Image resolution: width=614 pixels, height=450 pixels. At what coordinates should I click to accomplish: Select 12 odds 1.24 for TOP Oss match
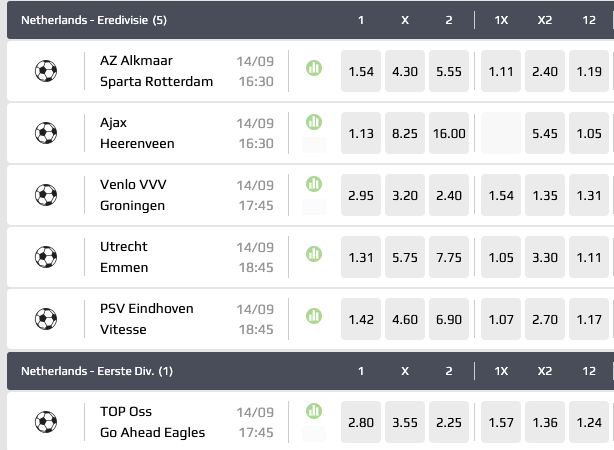[x=590, y=422]
